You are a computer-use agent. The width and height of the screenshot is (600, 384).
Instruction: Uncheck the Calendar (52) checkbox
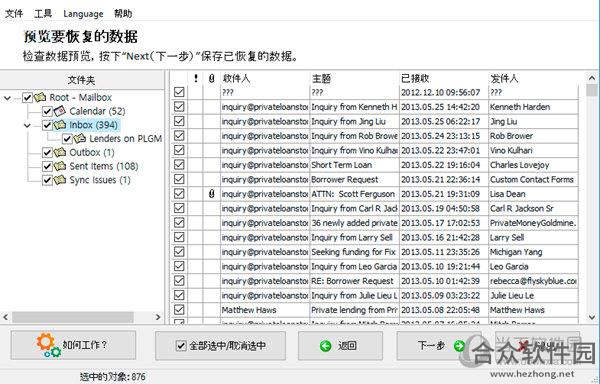[47, 111]
